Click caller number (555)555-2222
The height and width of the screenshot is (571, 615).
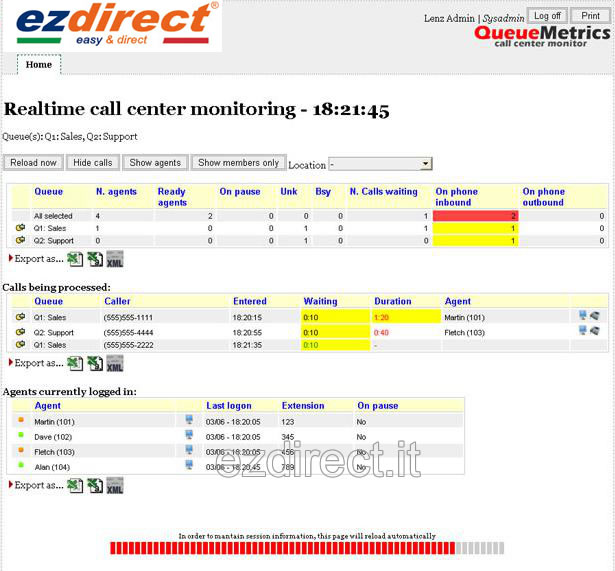pyautogui.click(x=128, y=345)
